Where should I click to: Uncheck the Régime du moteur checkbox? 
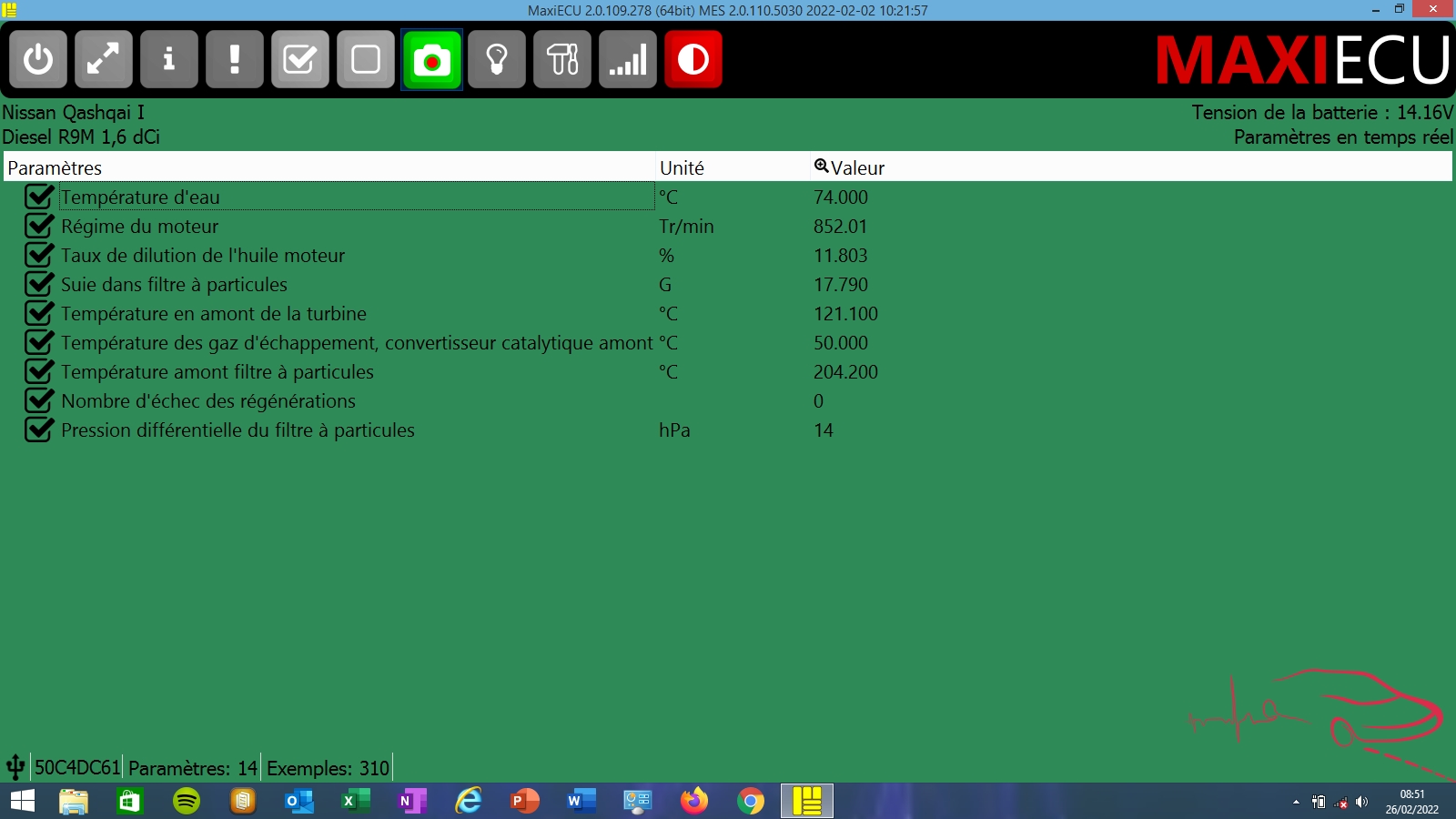(39, 226)
